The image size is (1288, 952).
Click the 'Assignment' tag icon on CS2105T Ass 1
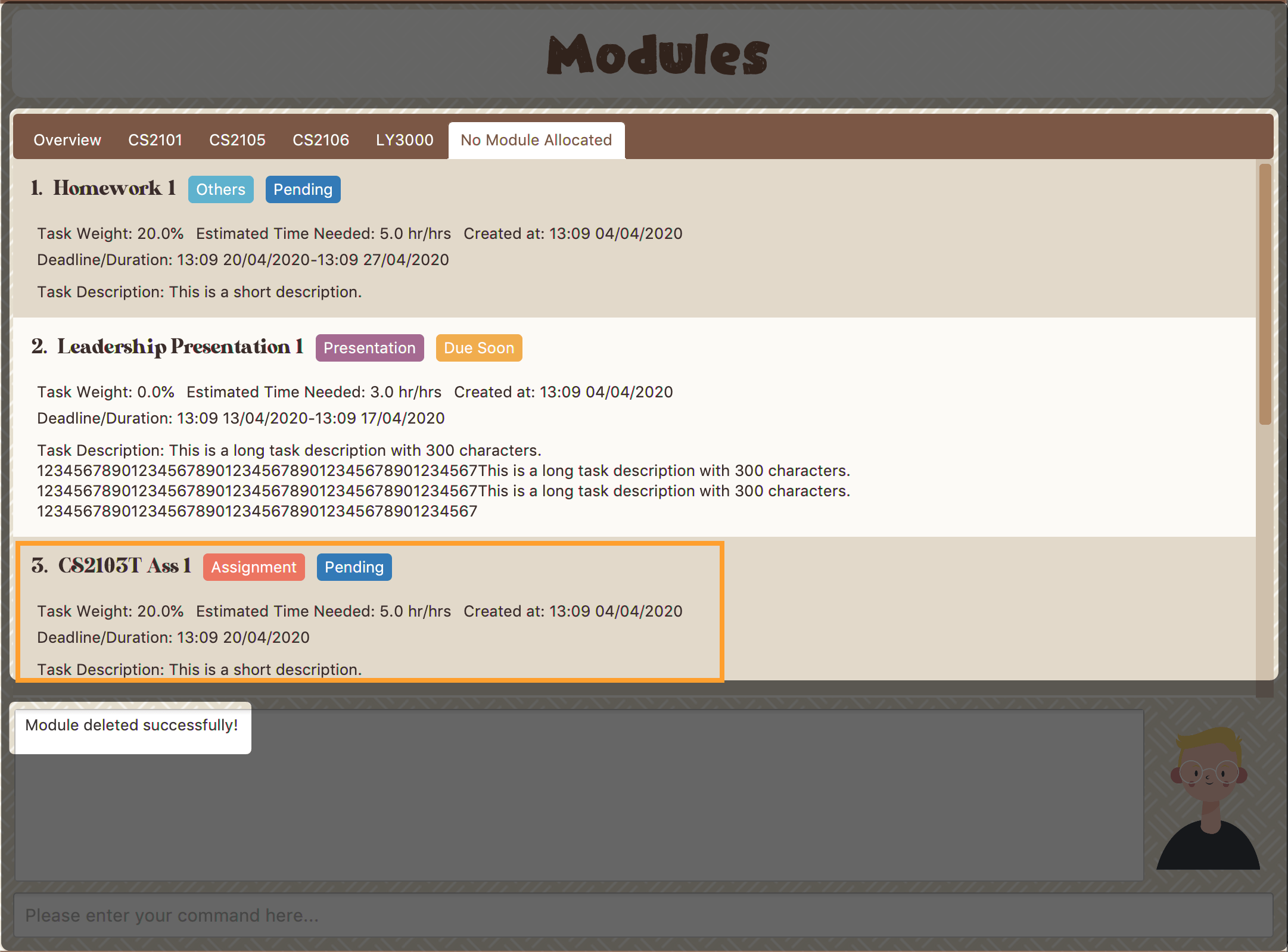pyautogui.click(x=252, y=566)
